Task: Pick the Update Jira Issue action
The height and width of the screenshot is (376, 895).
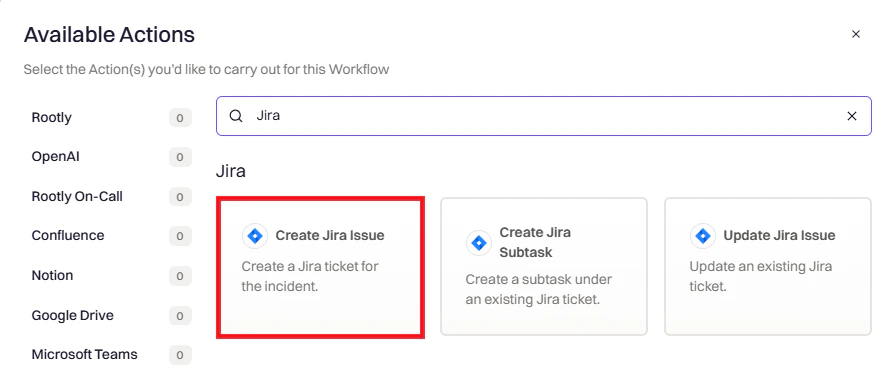Action: click(768, 266)
